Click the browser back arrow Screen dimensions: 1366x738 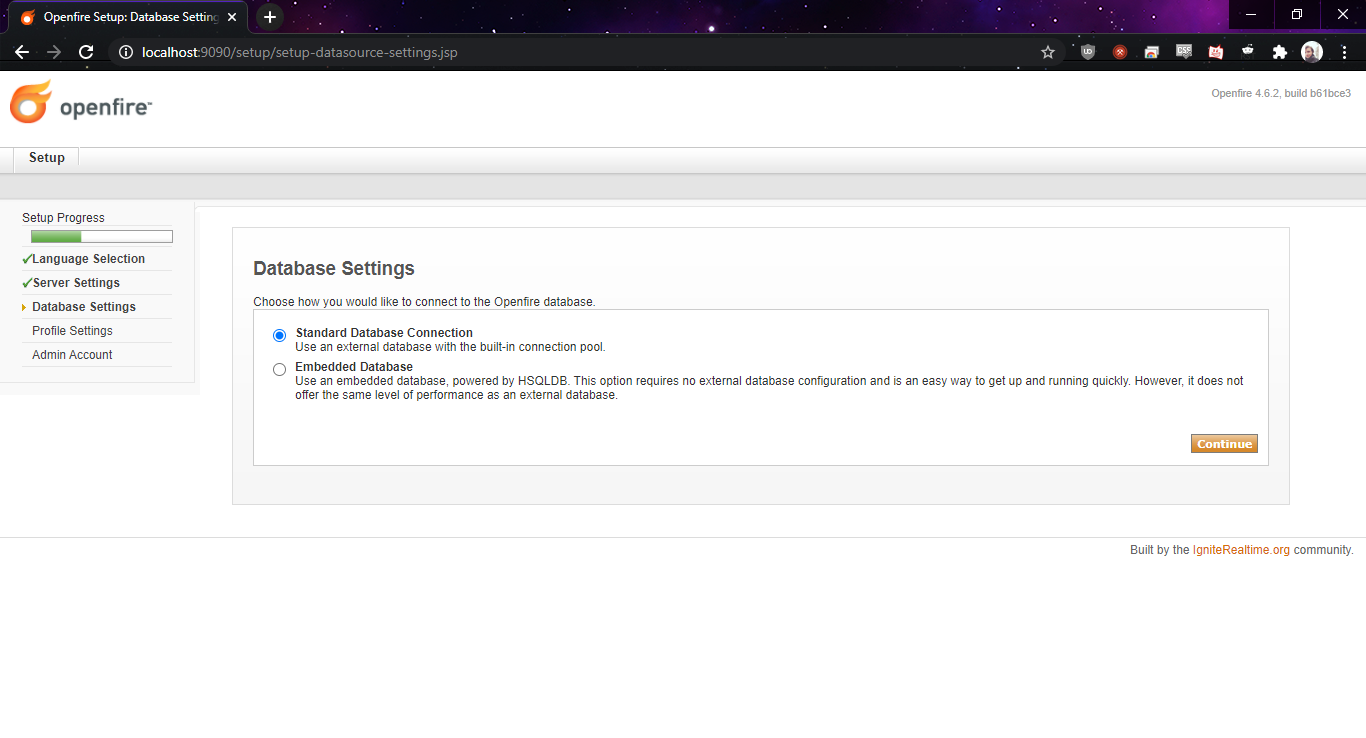click(22, 52)
